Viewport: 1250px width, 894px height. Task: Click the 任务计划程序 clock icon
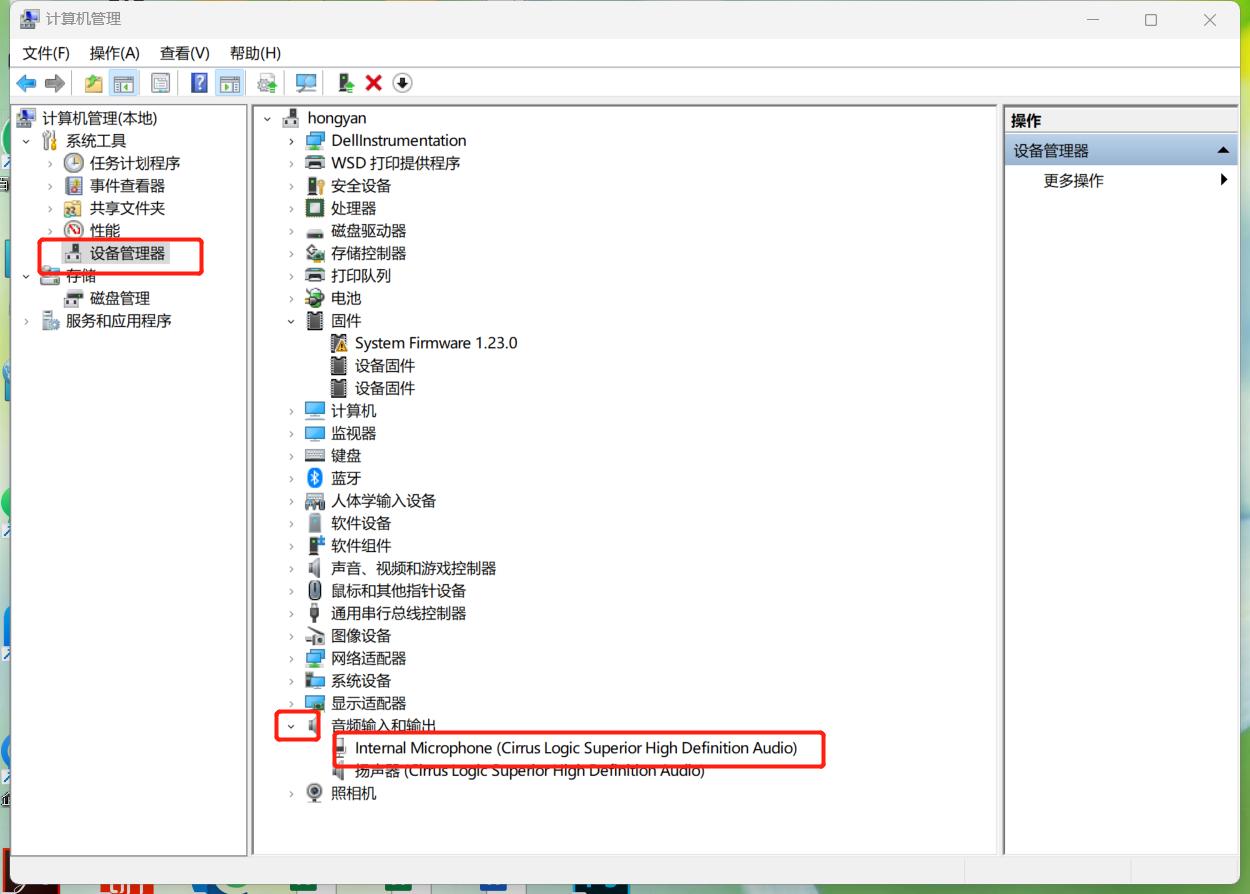coord(74,163)
